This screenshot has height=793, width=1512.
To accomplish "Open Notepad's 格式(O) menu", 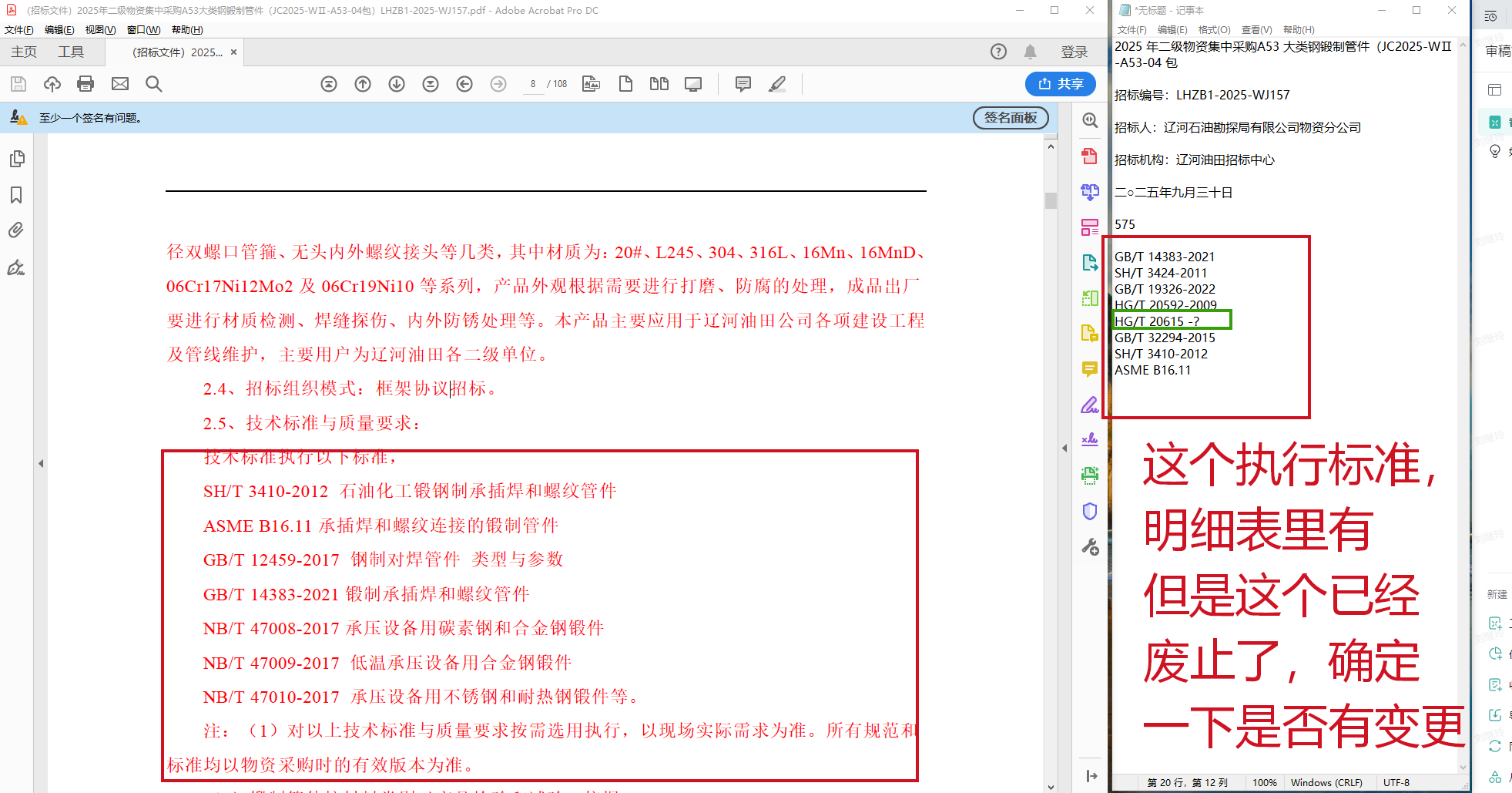I will [1215, 30].
